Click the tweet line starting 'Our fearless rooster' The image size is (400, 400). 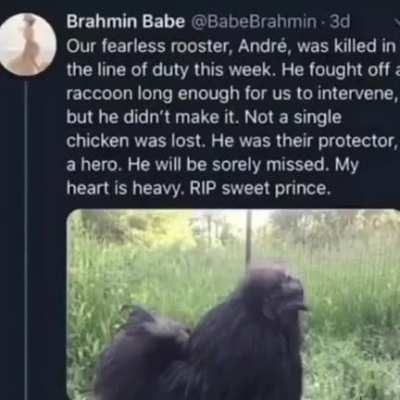pos(231,46)
